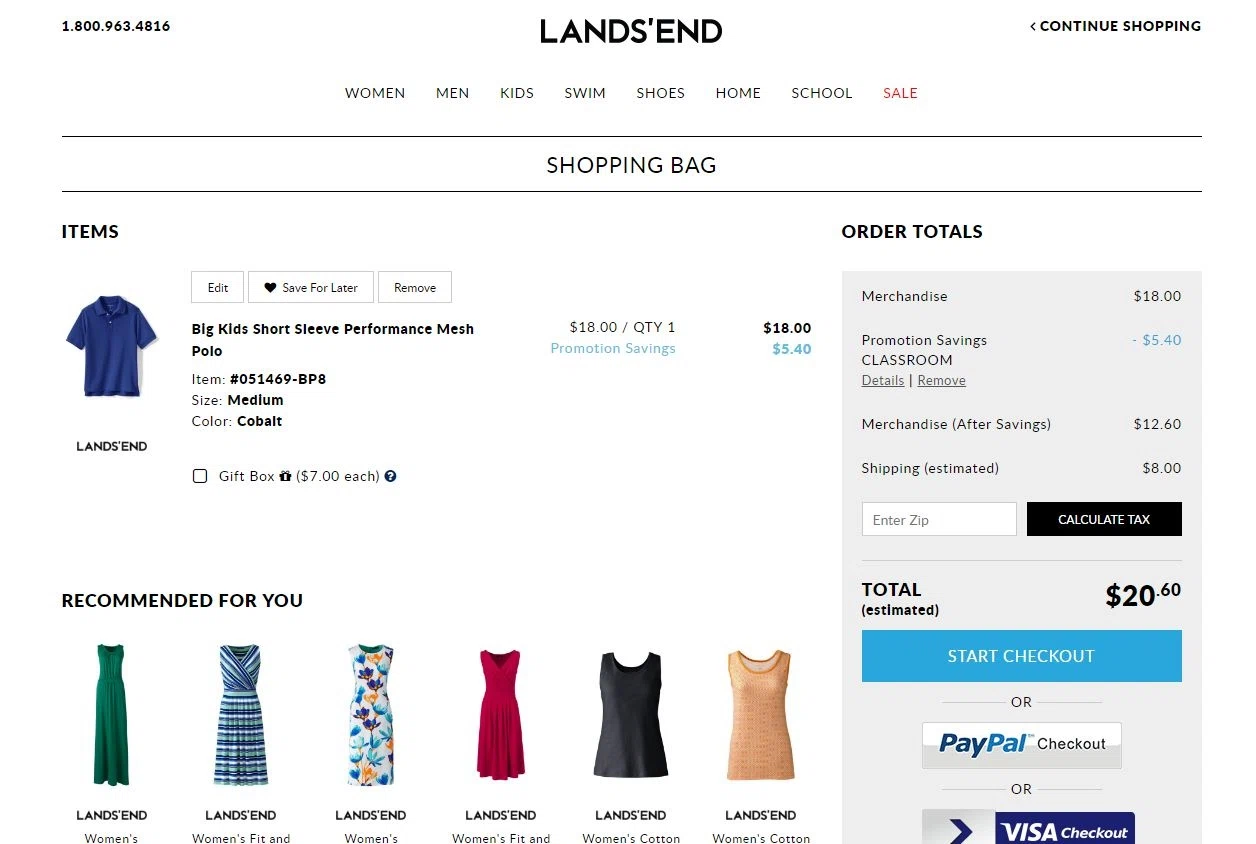Image resolution: width=1256 pixels, height=844 pixels.
Task: View the green maxi dress recommendation
Action: coord(111,715)
